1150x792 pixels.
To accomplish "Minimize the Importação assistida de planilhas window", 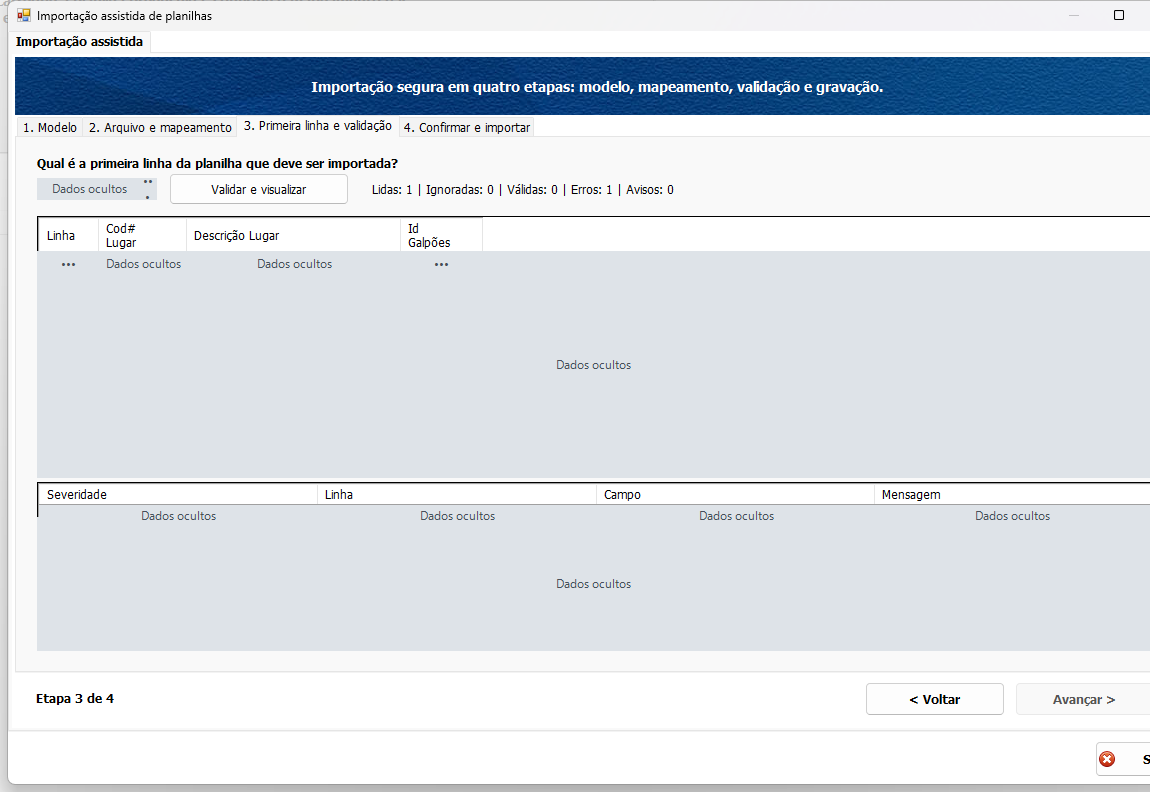I will point(1074,15).
